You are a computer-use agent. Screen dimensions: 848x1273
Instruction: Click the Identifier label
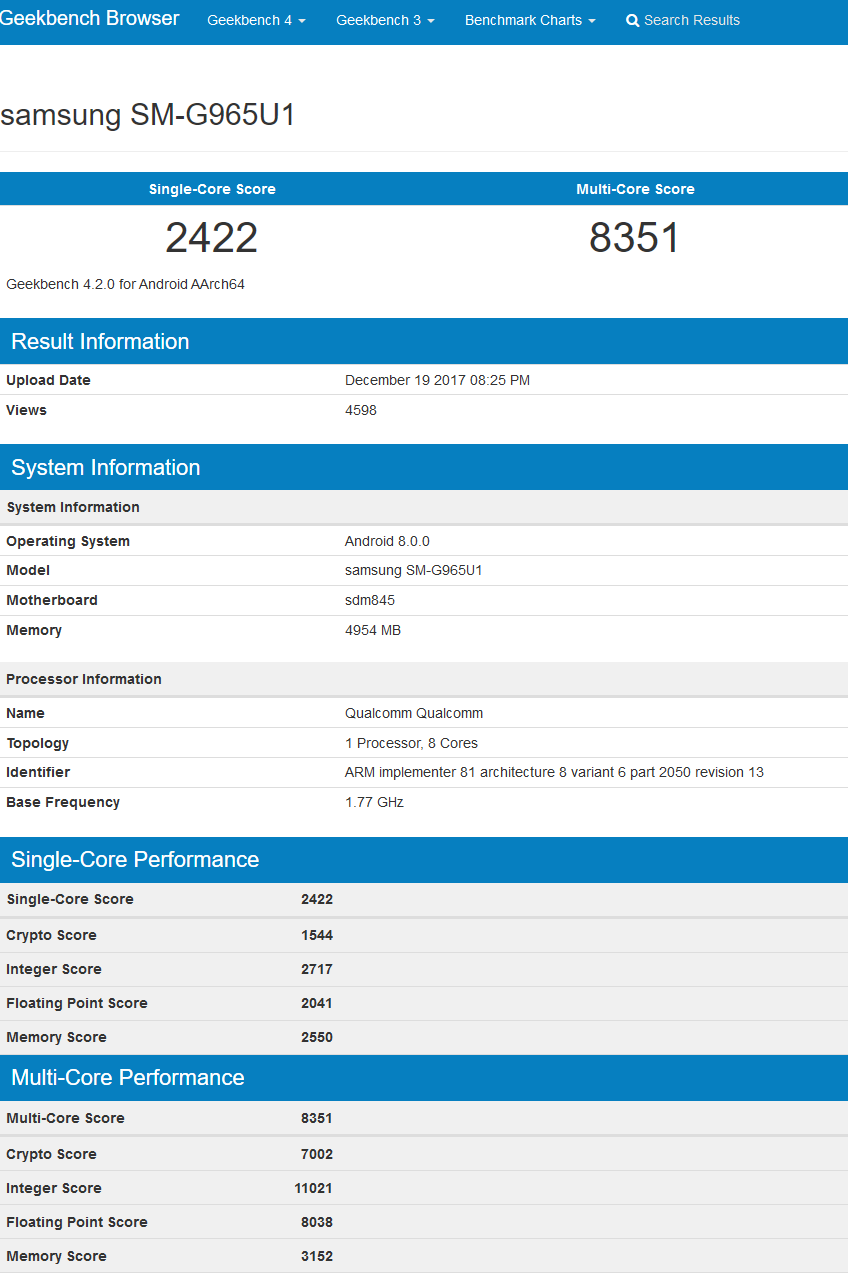click(38, 772)
